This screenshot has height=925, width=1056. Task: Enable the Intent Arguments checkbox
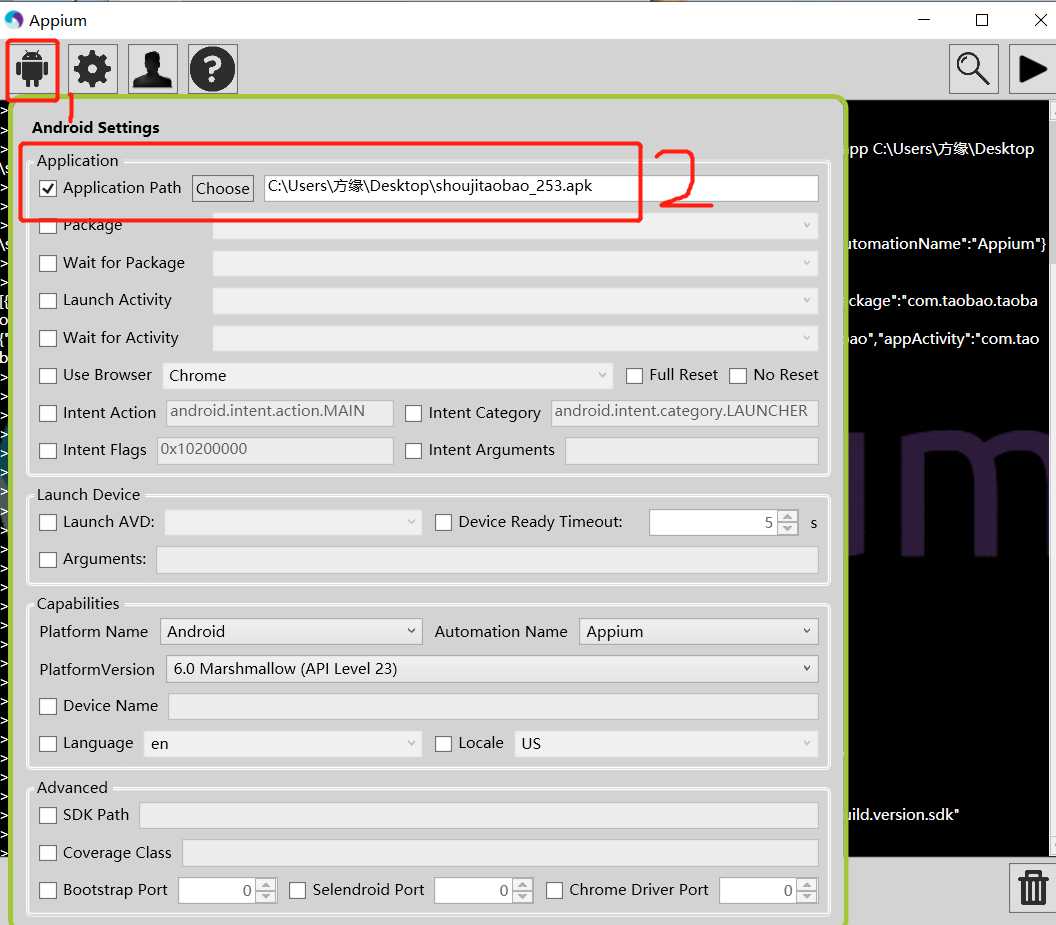(414, 451)
